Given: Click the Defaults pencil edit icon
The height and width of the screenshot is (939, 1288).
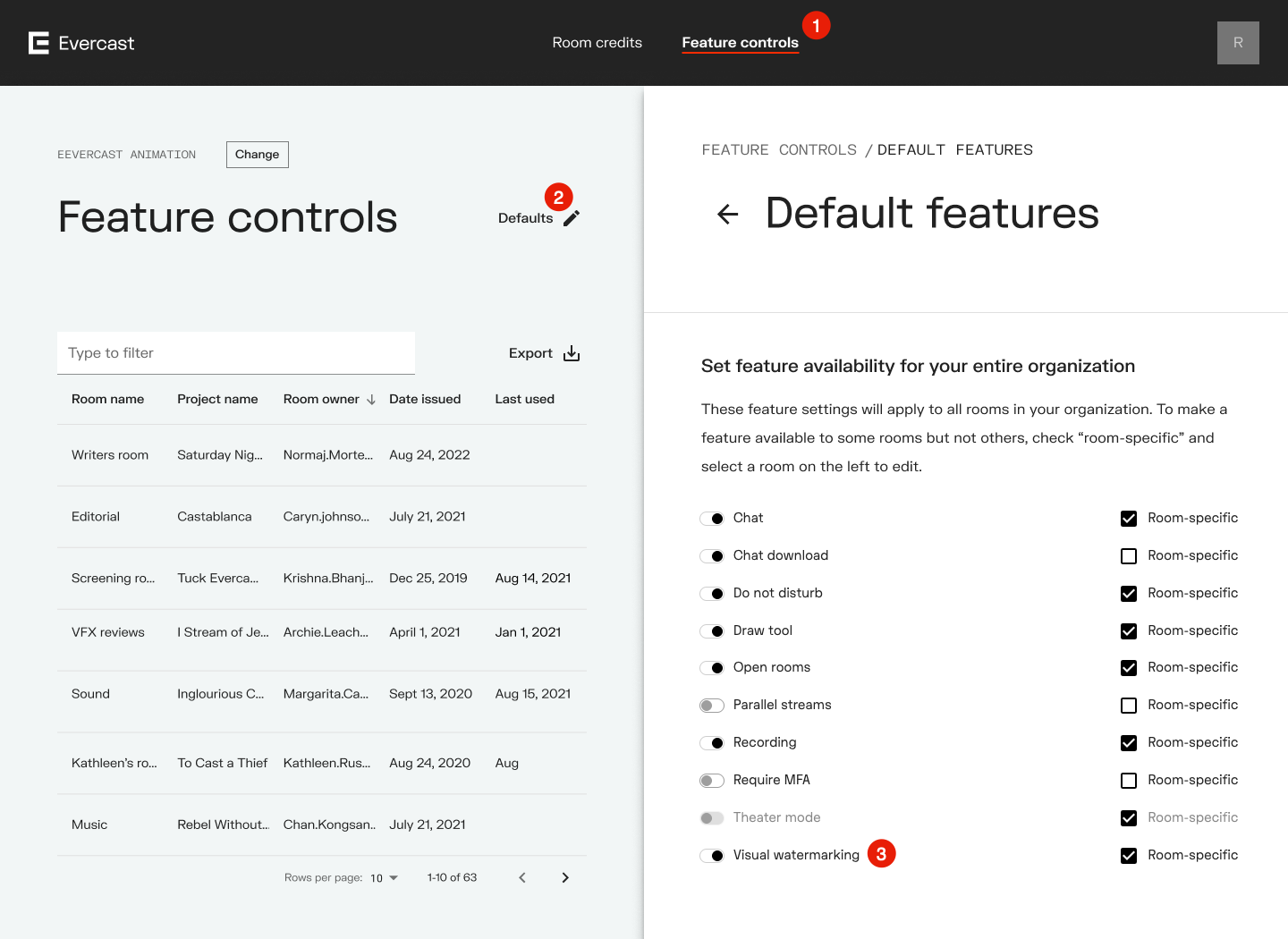Looking at the screenshot, I should pyautogui.click(x=572, y=218).
